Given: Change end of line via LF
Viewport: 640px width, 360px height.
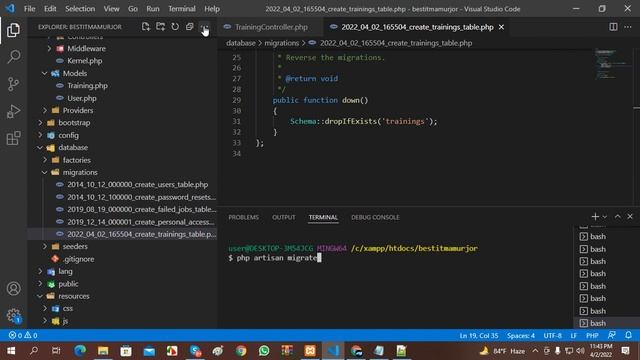Looking at the screenshot, I should 573,336.
